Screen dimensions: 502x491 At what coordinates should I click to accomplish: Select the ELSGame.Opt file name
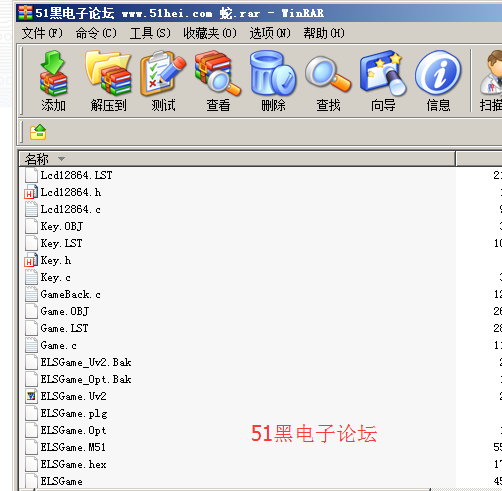[74, 431]
